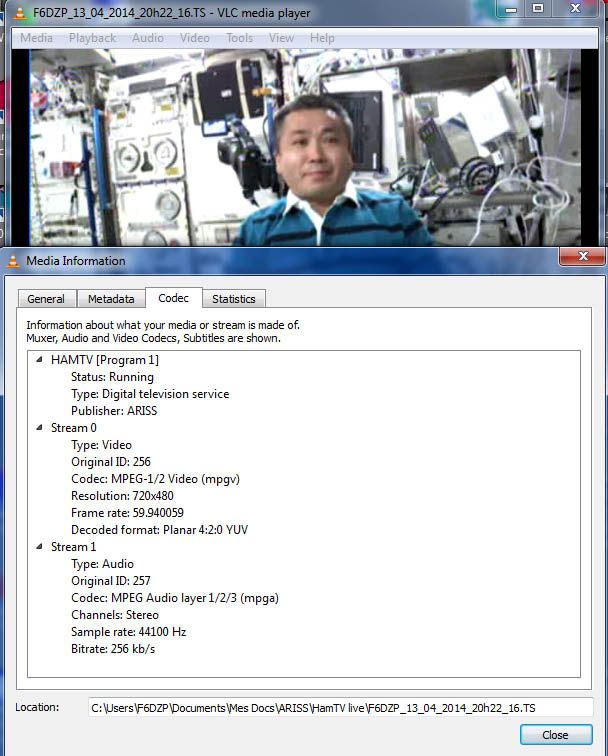Switch to the Statistics tab

tap(233, 299)
